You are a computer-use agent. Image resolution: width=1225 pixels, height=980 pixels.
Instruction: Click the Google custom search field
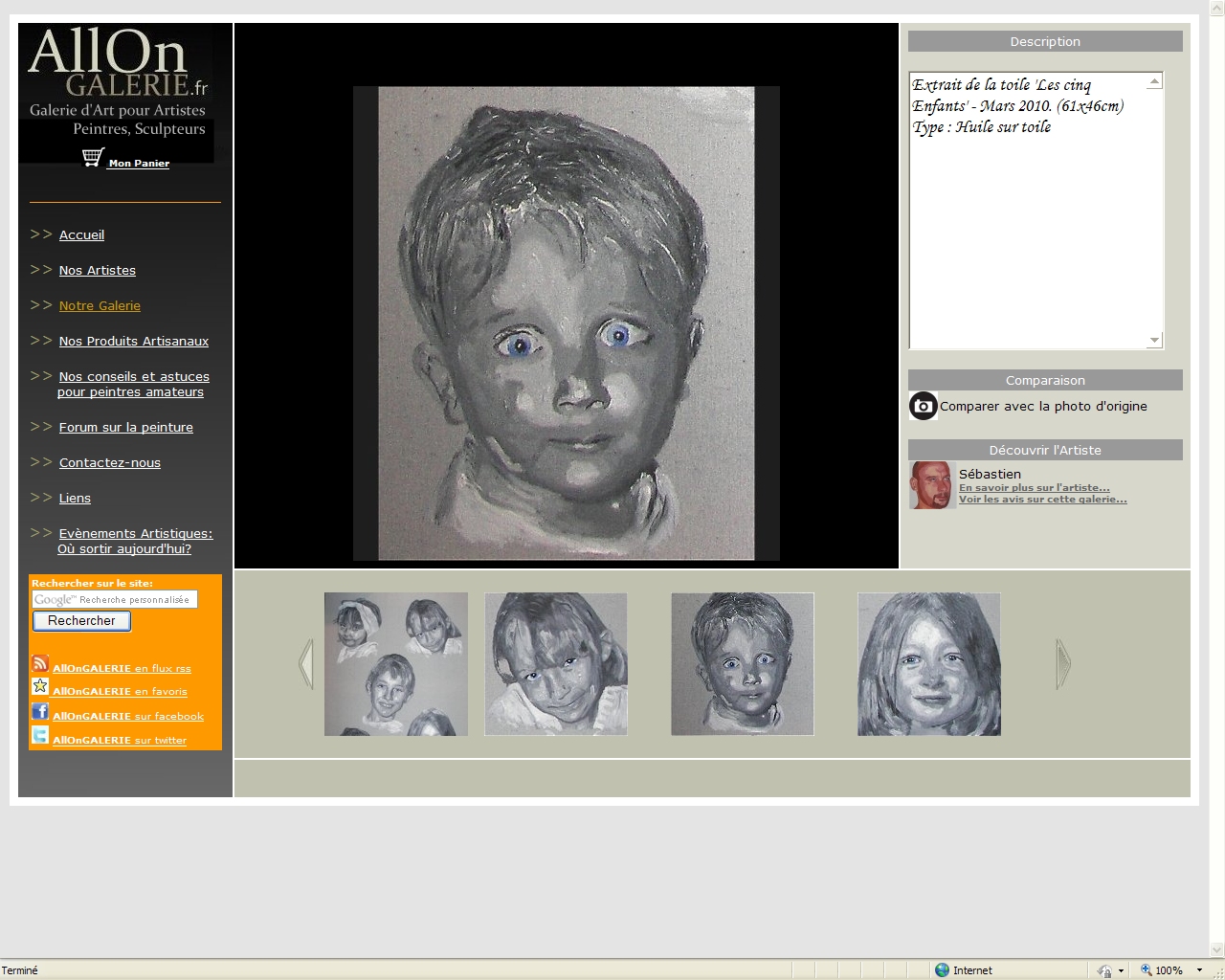115,599
